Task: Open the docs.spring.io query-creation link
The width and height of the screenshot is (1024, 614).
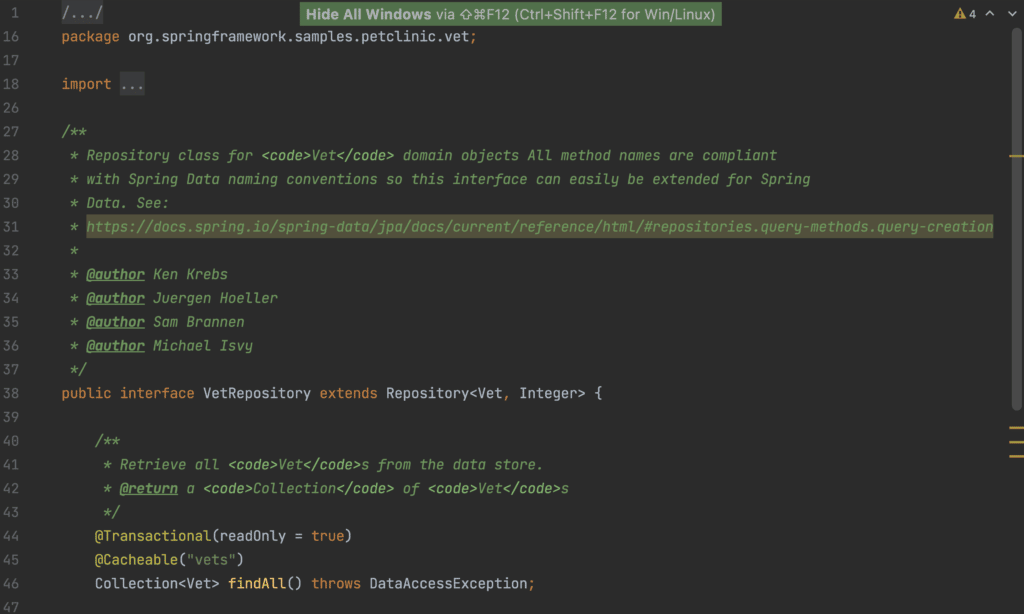Action: point(539,227)
